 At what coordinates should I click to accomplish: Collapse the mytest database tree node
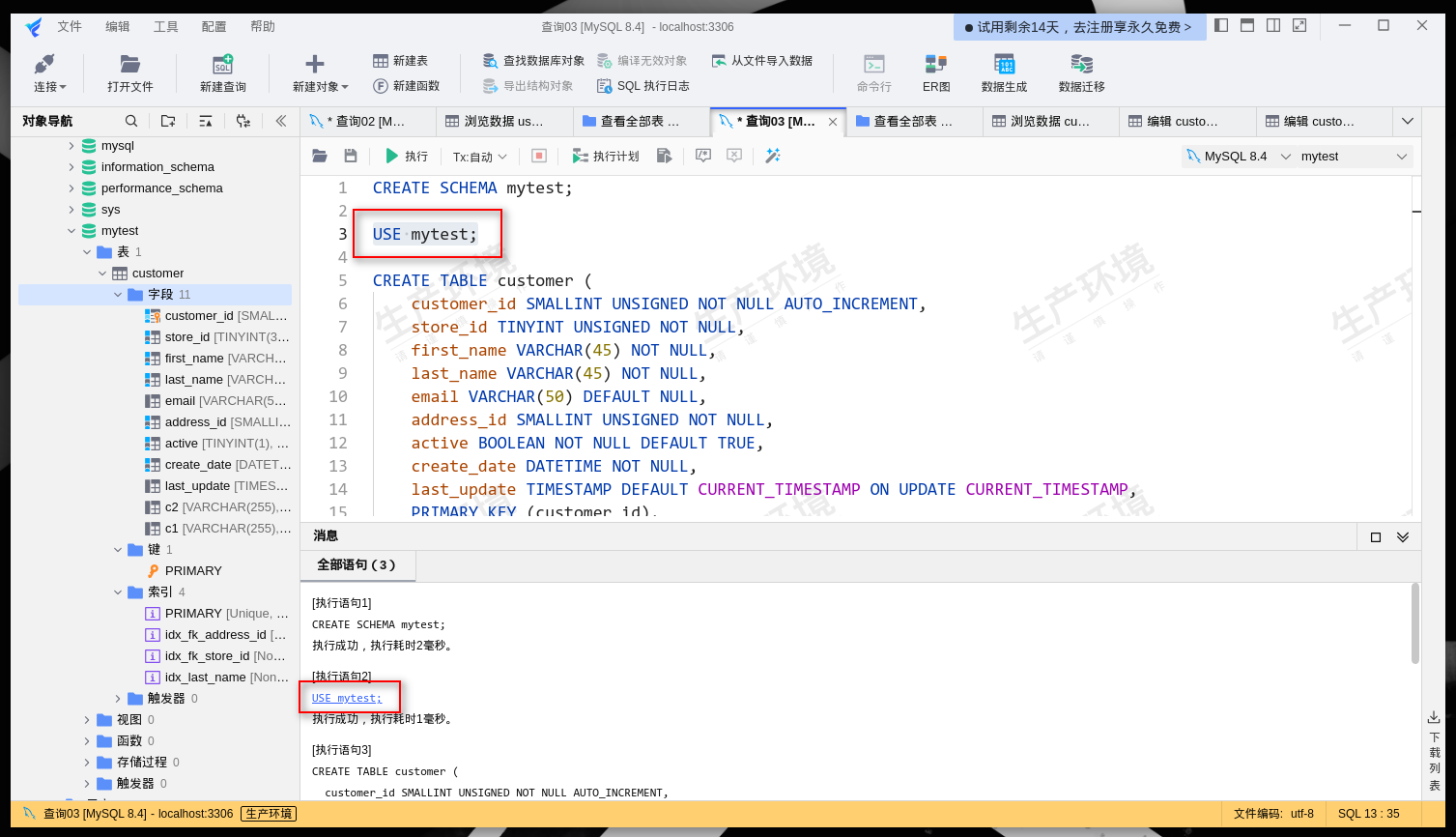71,230
